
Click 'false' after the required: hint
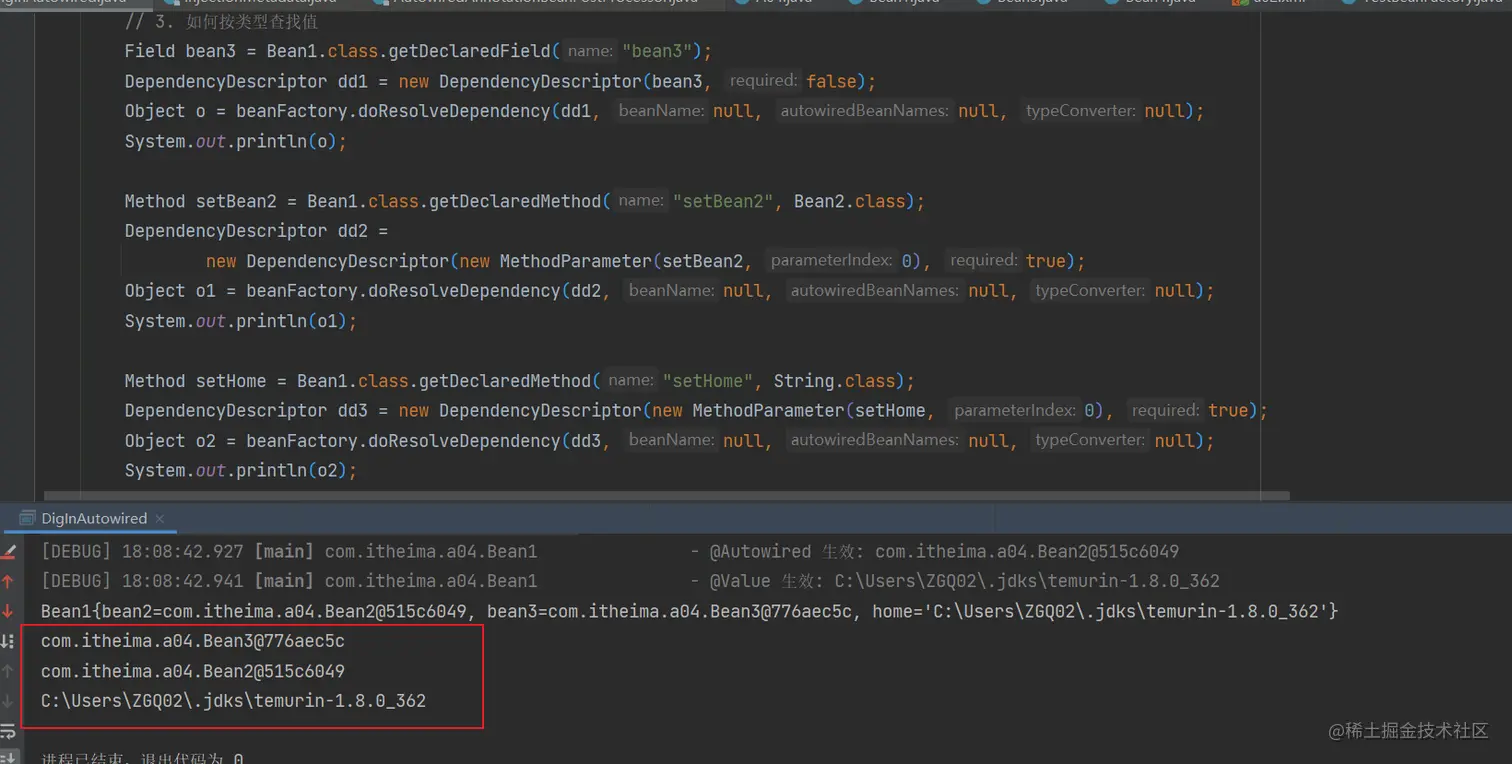832,81
